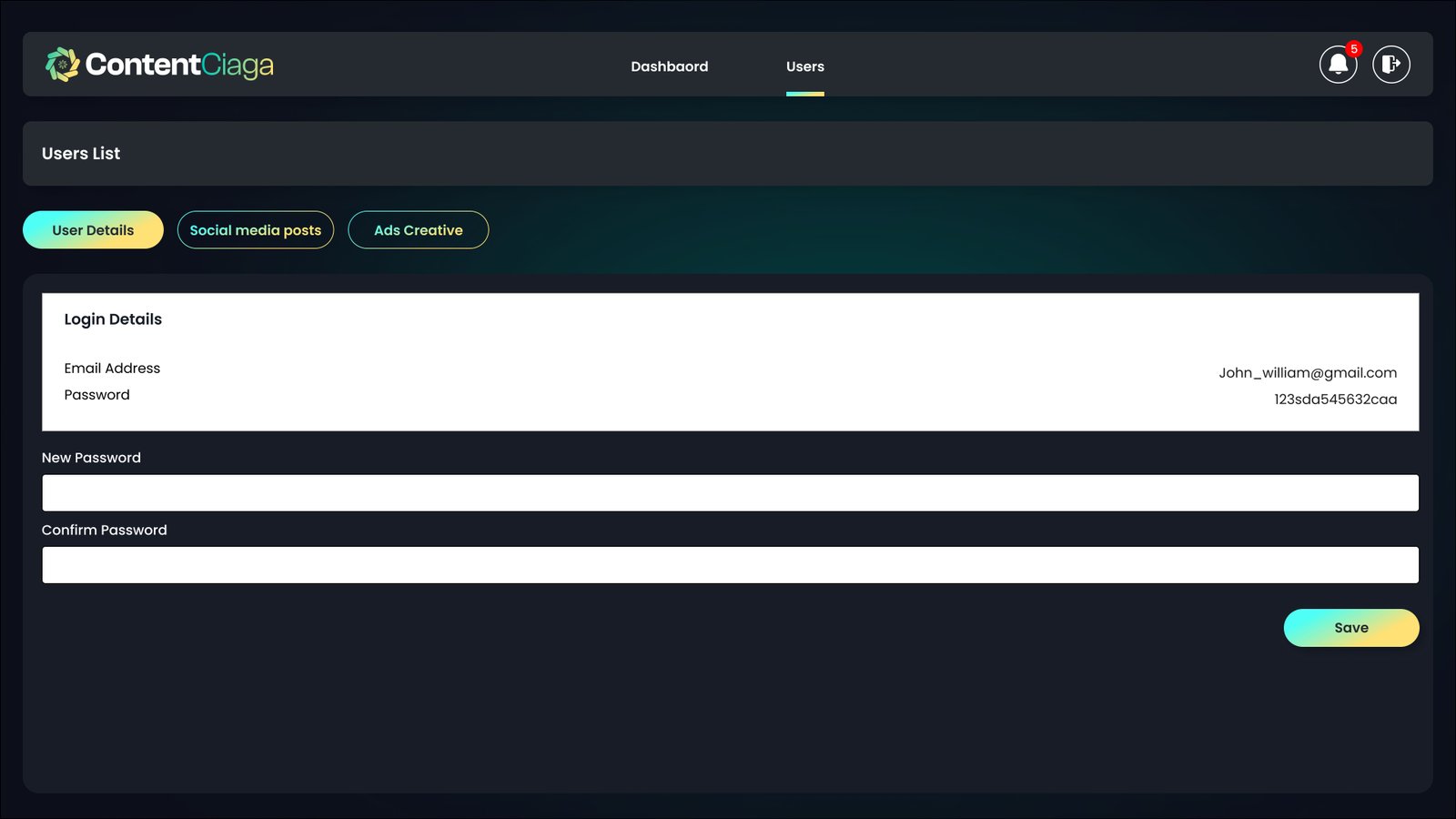Focus the New Password input field
Screen dimensions: 1456x819
tap(730, 492)
